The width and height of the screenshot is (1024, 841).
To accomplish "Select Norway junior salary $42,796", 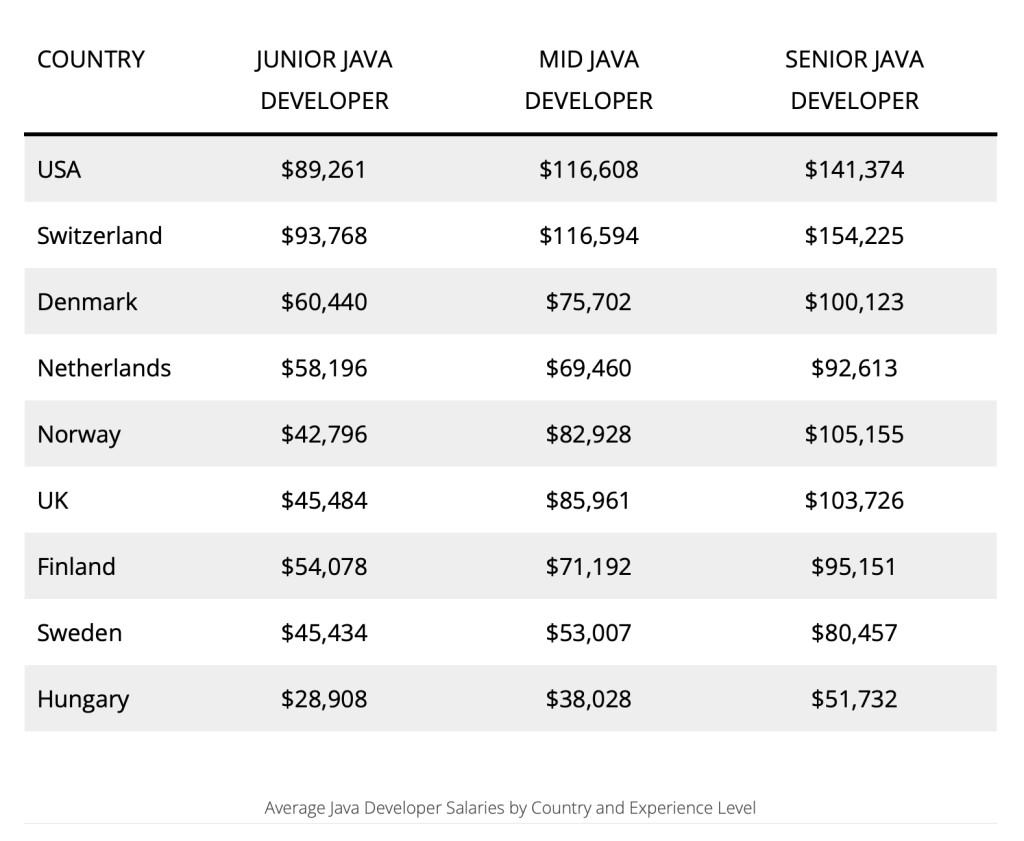I will coord(324,435).
